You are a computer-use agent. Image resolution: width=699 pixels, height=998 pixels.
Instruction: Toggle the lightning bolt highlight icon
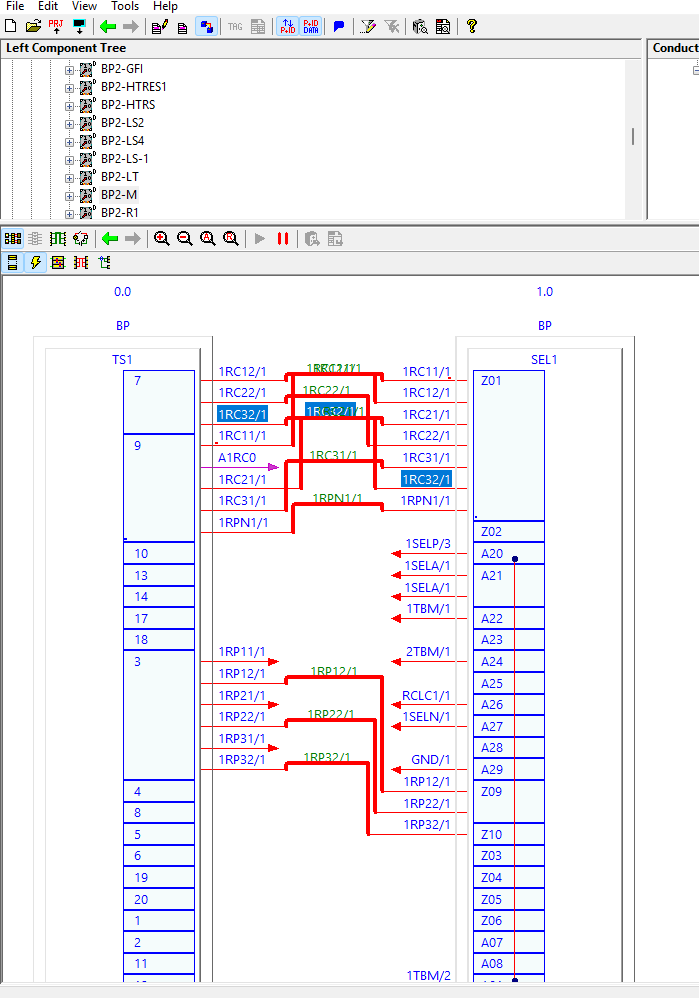[x=35, y=262]
